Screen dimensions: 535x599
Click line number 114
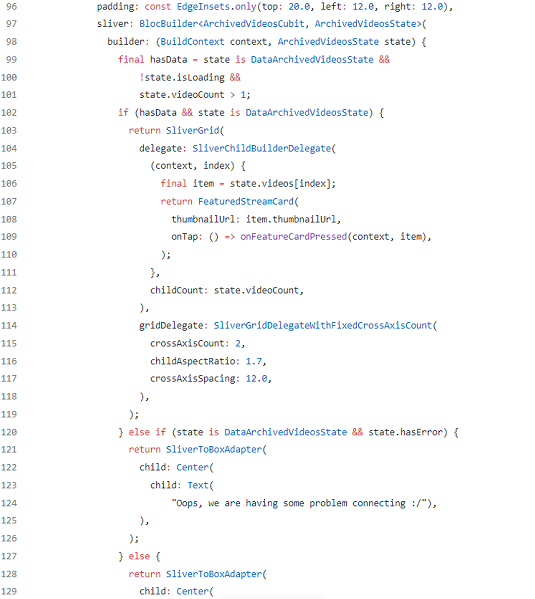tap(9, 325)
